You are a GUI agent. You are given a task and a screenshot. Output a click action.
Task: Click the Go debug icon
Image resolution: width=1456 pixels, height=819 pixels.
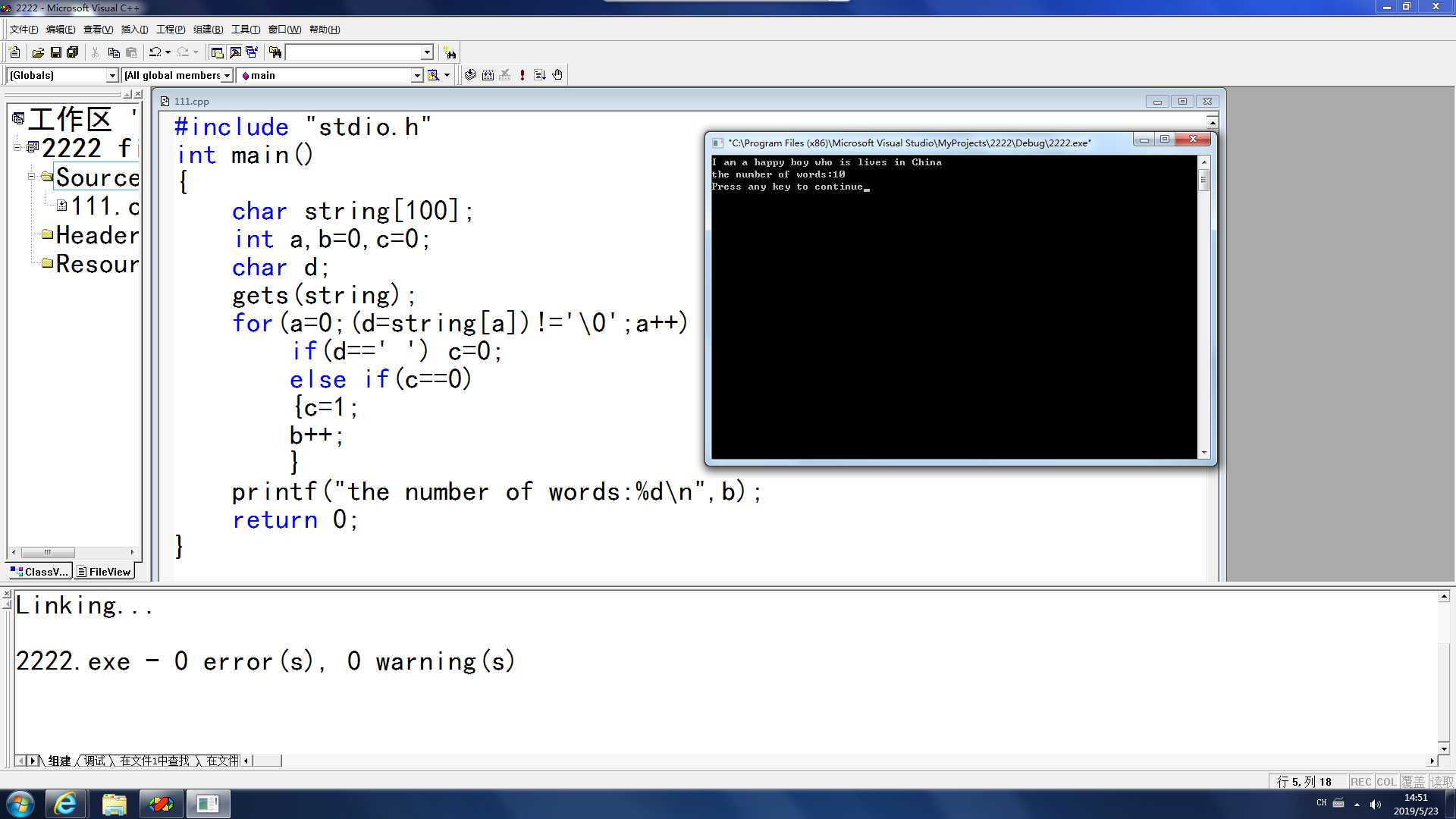tap(540, 75)
